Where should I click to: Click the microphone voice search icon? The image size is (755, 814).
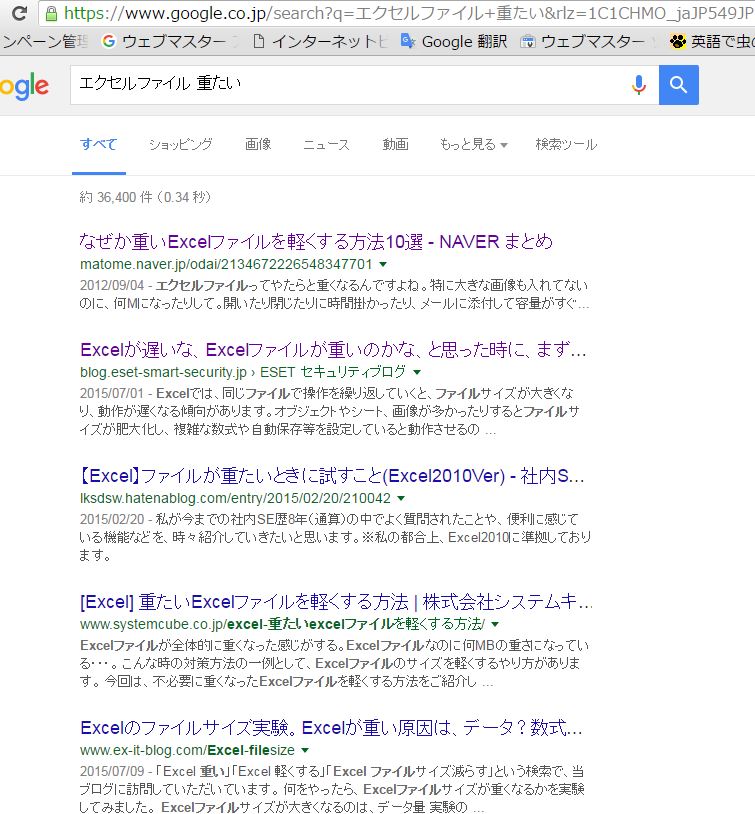638,86
